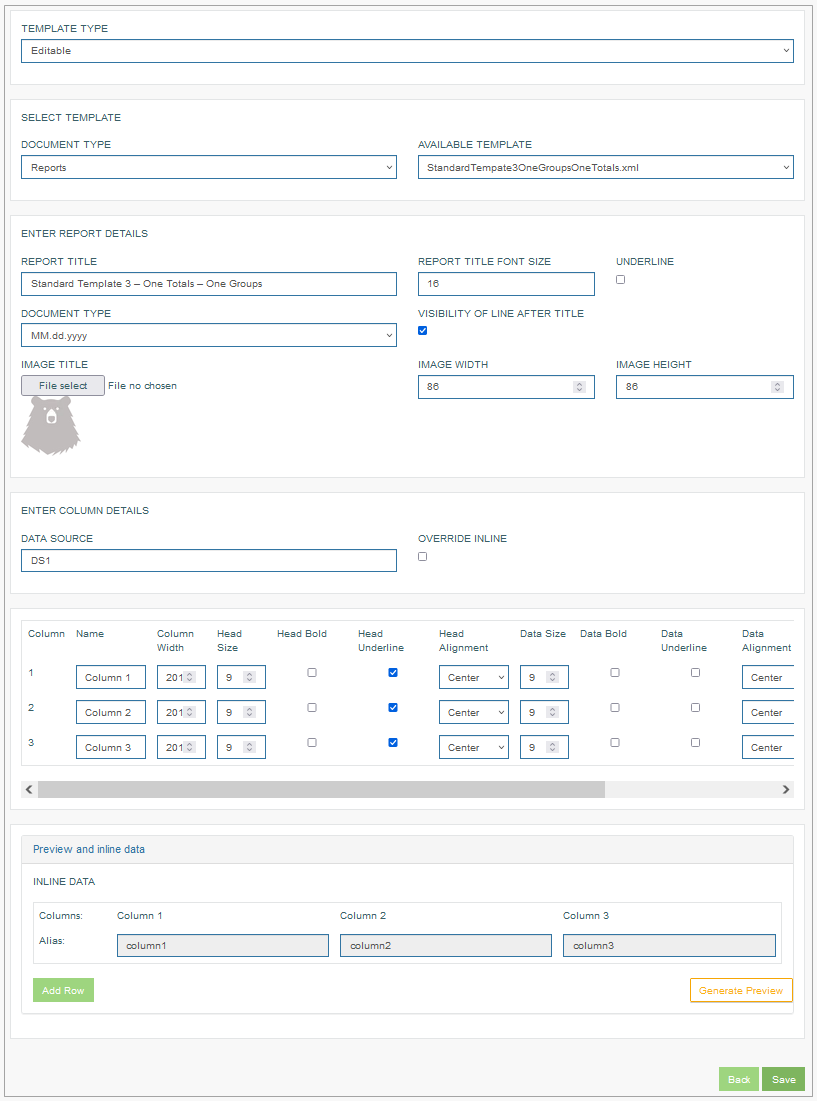Click the scroll right arrow of column table
This screenshot has width=817, height=1101.
[x=785, y=790]
